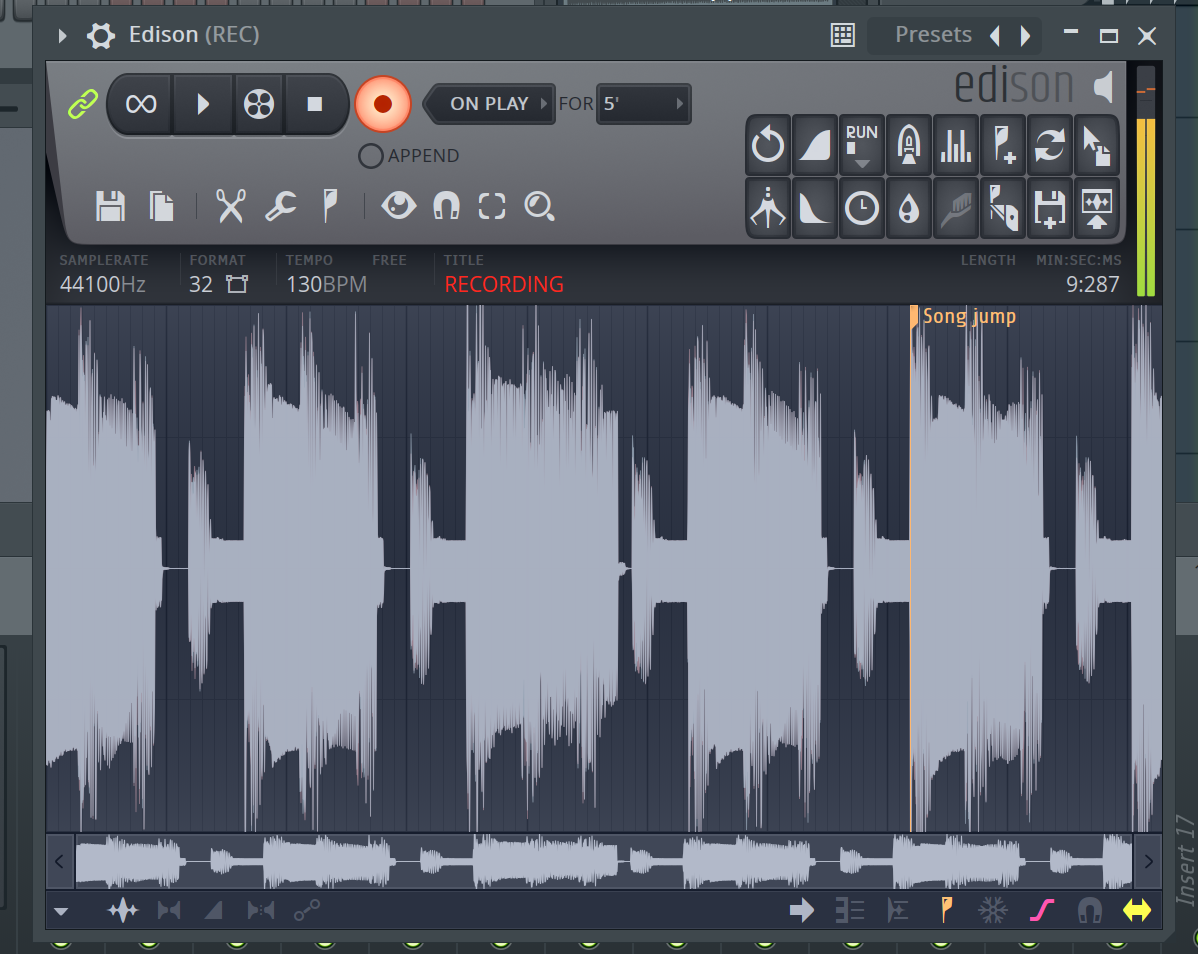Open the time stretch clock tool
This screenshot has width=1198, height=954.
[862, 208]
